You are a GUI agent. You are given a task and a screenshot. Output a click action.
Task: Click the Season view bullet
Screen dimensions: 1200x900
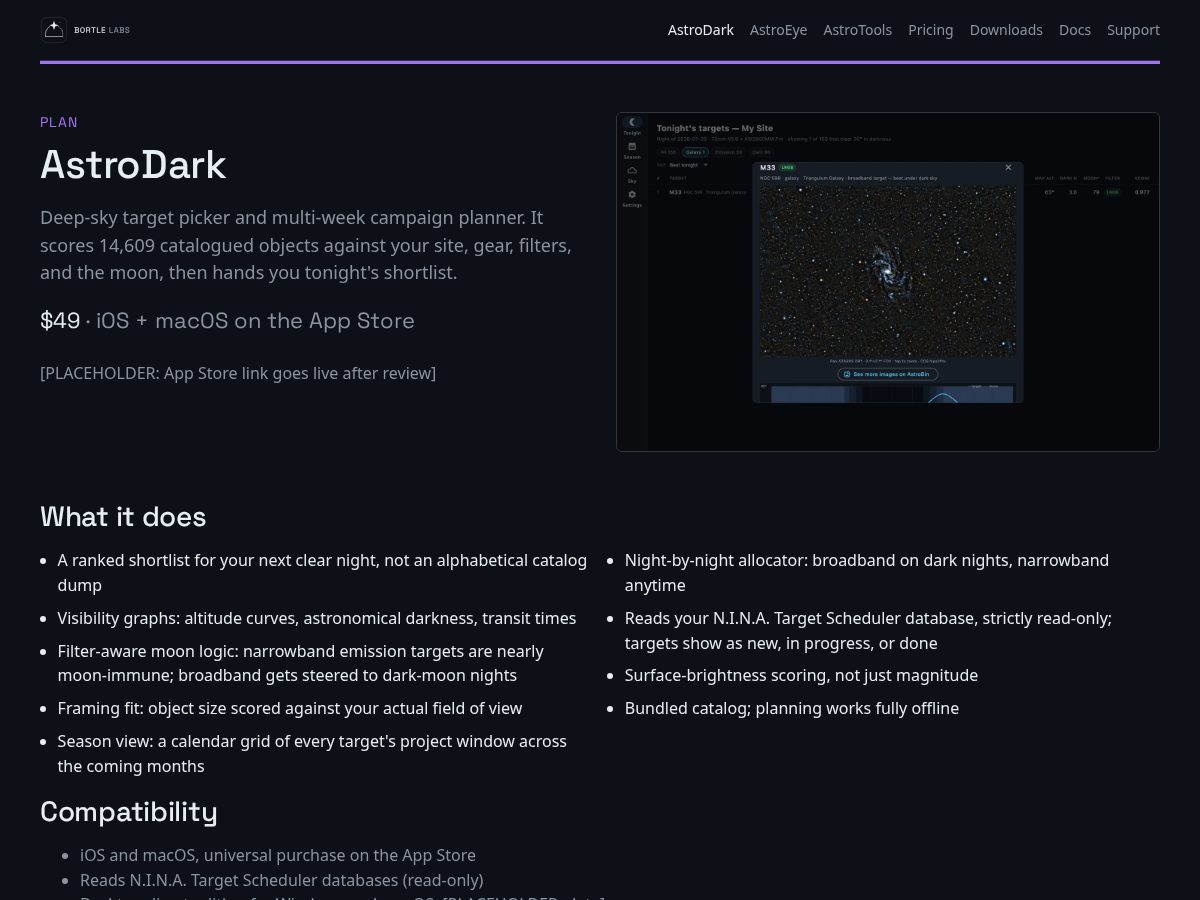click(x=312, y=754)
